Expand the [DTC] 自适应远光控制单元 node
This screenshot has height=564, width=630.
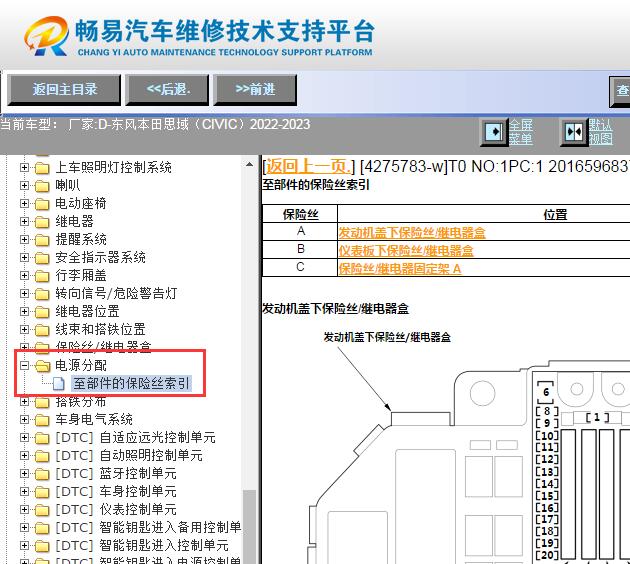[x=25, y=437]
